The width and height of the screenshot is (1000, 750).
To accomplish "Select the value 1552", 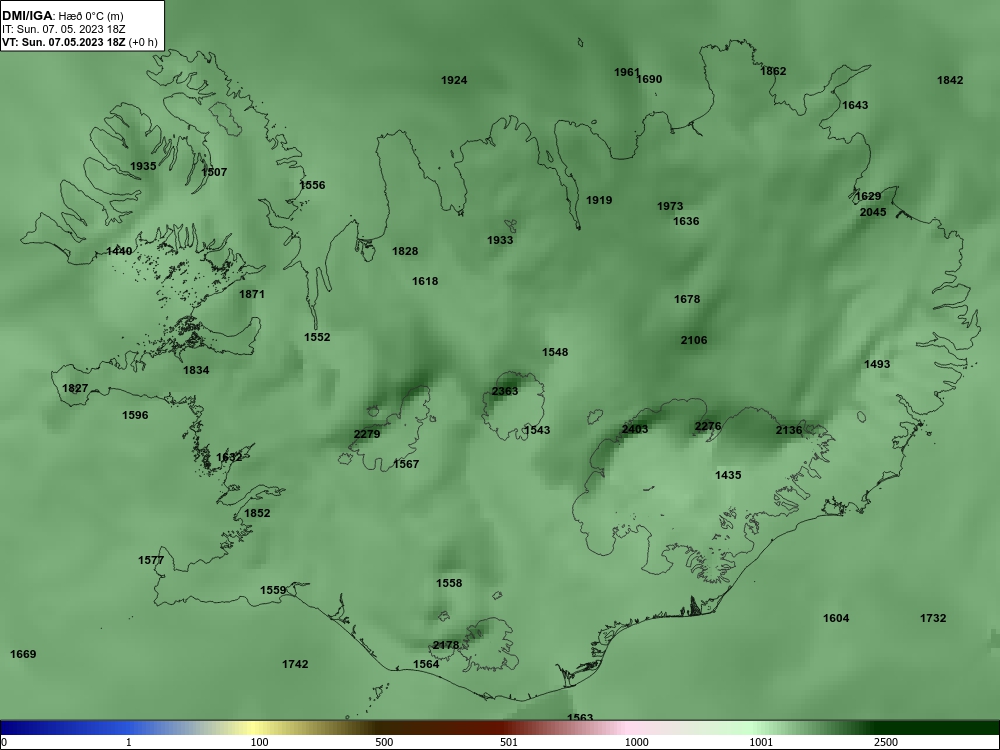I will click(317, 337).
